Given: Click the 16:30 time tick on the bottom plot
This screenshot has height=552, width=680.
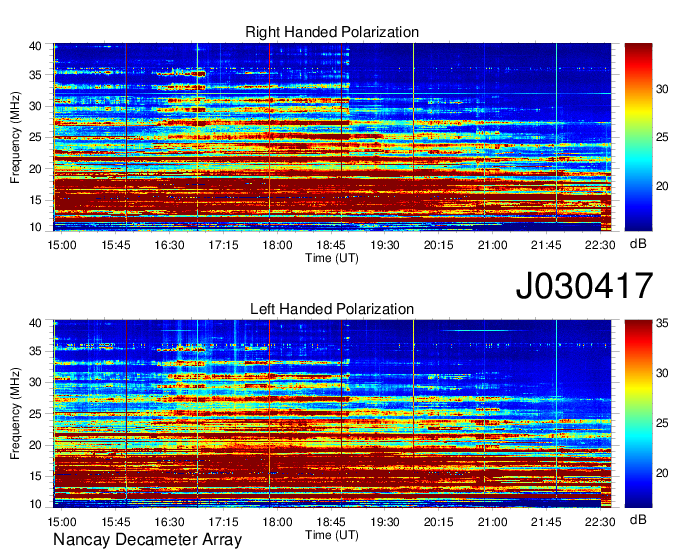Looking at the screenshot, I should [170, 522].
